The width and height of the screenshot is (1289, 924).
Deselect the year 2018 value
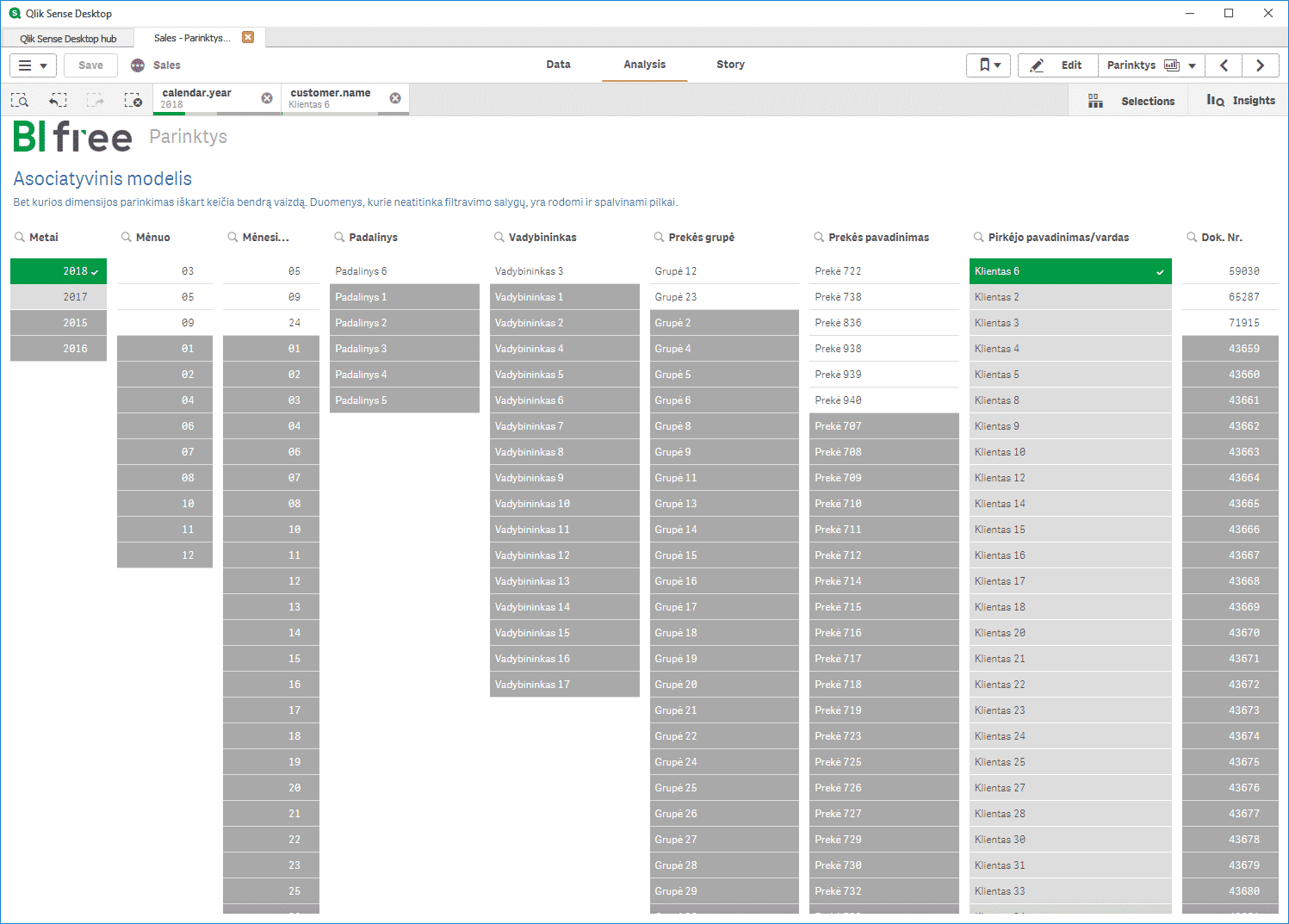[x=59, y=271]
